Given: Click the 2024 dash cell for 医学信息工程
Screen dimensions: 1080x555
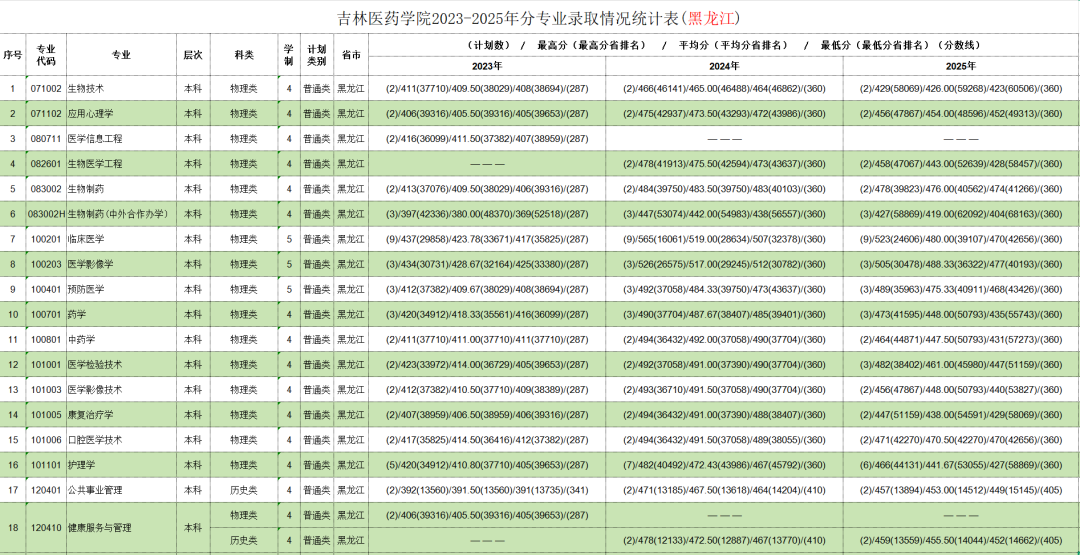Looking at the screenshot, I should pos(725,138).
